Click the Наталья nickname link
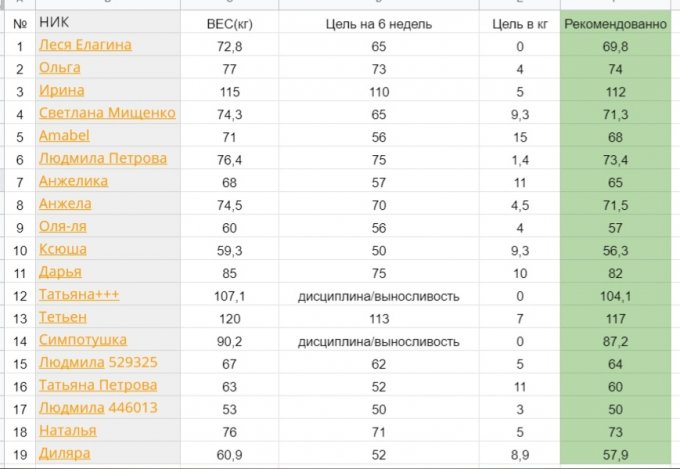This screenshot has width=680, height=469. [x=67, y=430]
